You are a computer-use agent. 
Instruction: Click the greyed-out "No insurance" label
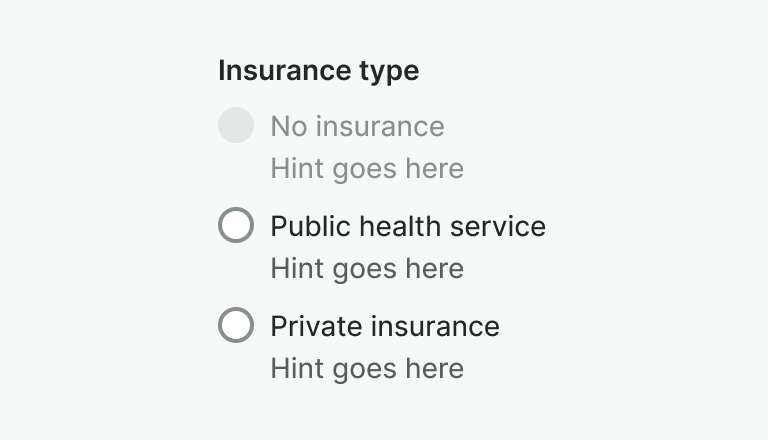[x=357, y=126]
